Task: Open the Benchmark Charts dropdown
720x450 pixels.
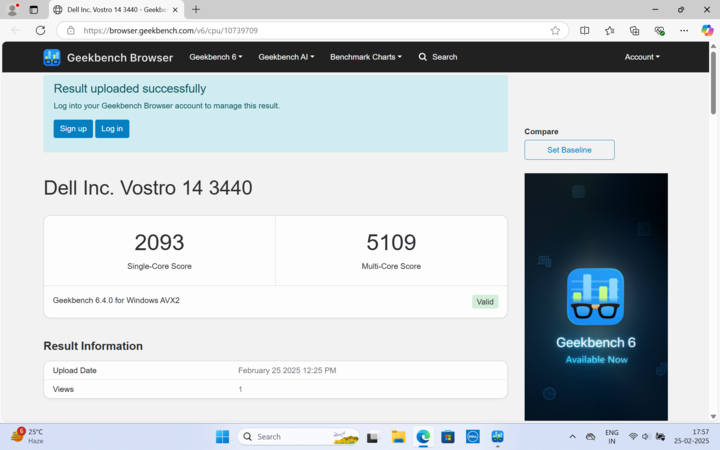Action: coord(366,57)
